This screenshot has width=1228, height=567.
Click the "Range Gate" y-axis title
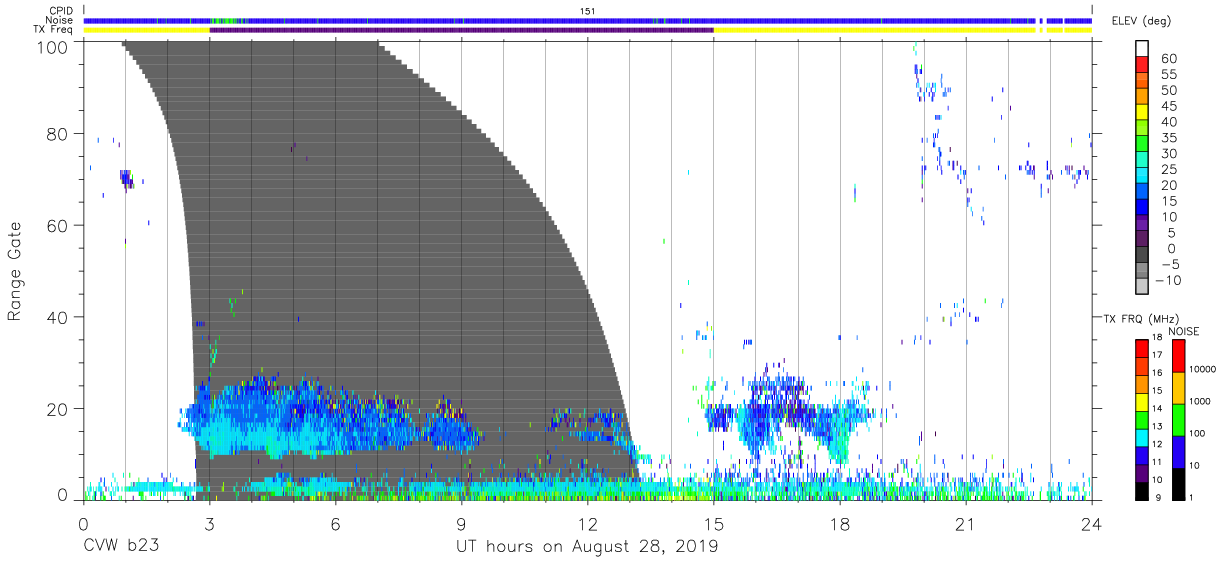[x=15, y=269]
